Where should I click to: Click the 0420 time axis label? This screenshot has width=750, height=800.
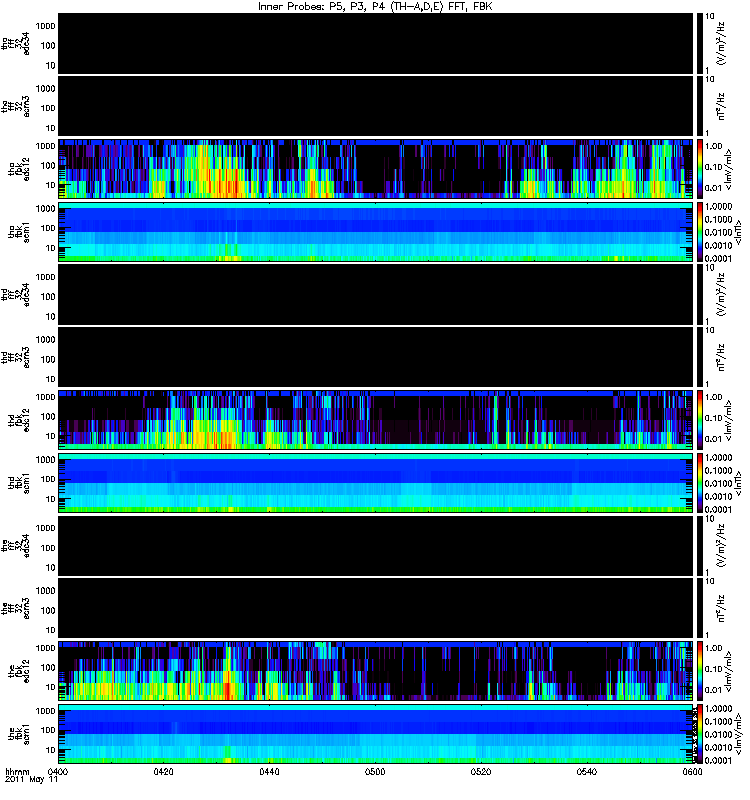[163, 771]
